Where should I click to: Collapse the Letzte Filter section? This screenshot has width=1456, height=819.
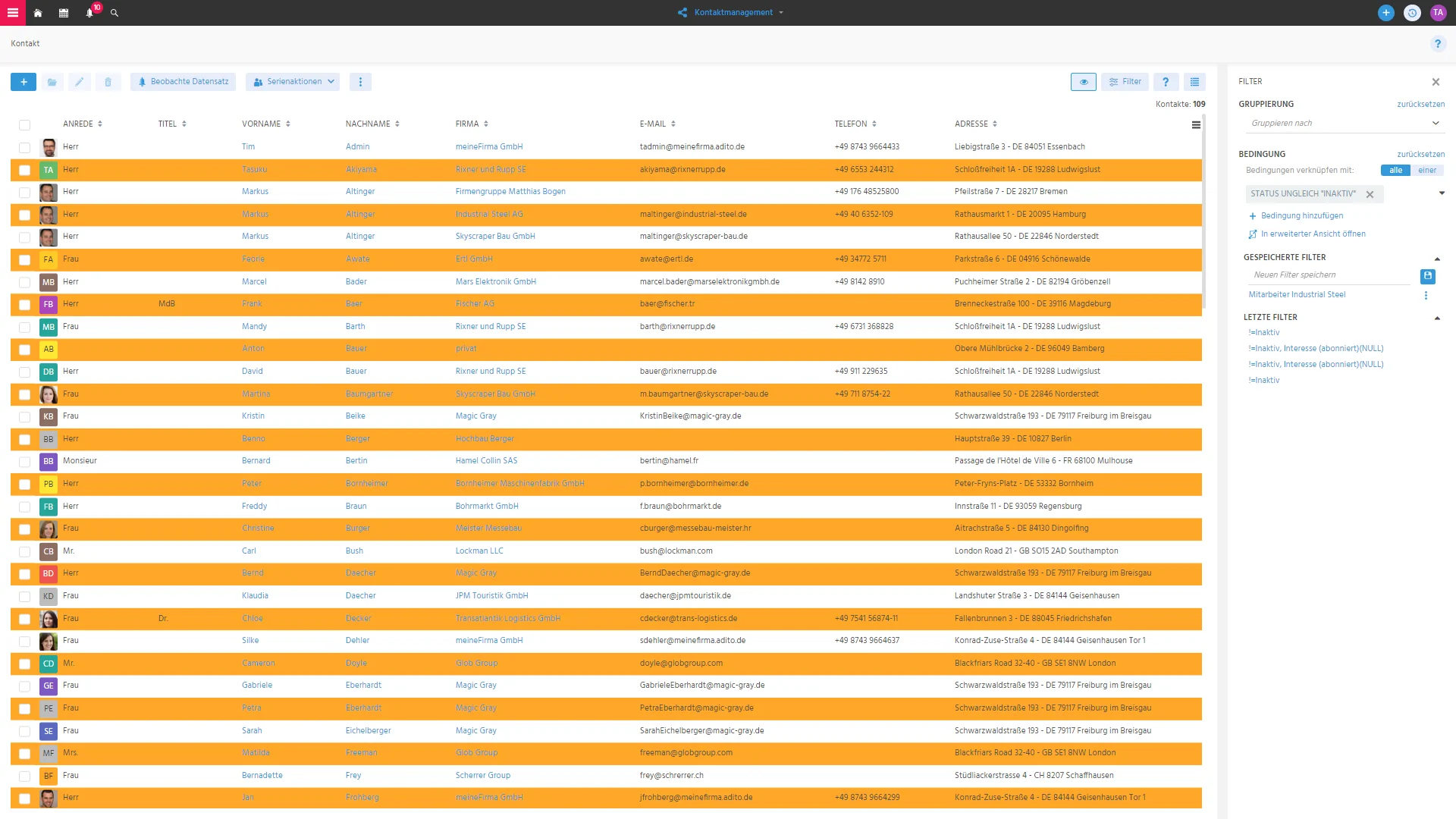1437,318
